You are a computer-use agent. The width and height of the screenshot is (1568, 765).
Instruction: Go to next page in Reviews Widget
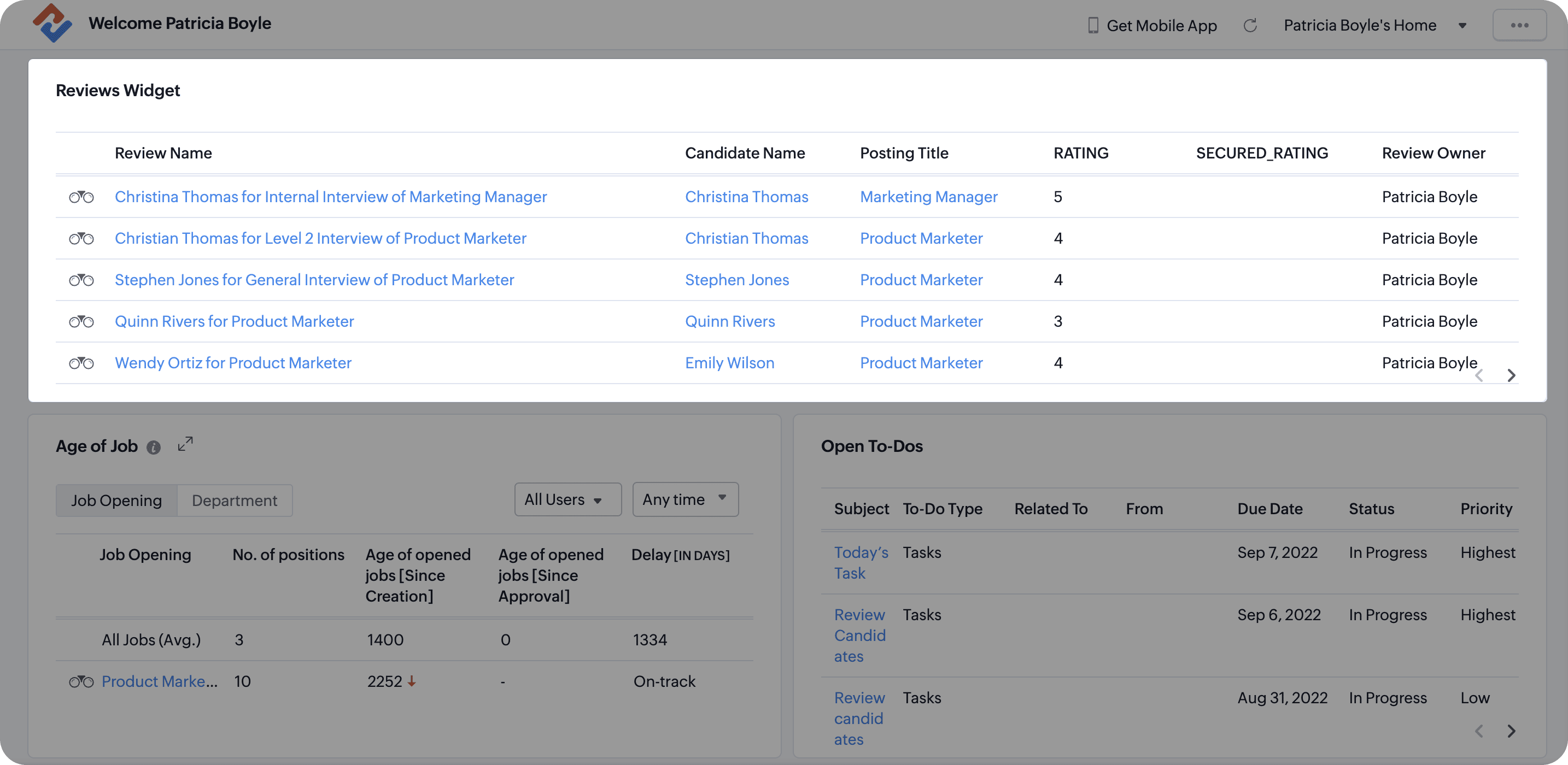[x=1511, y=375]
